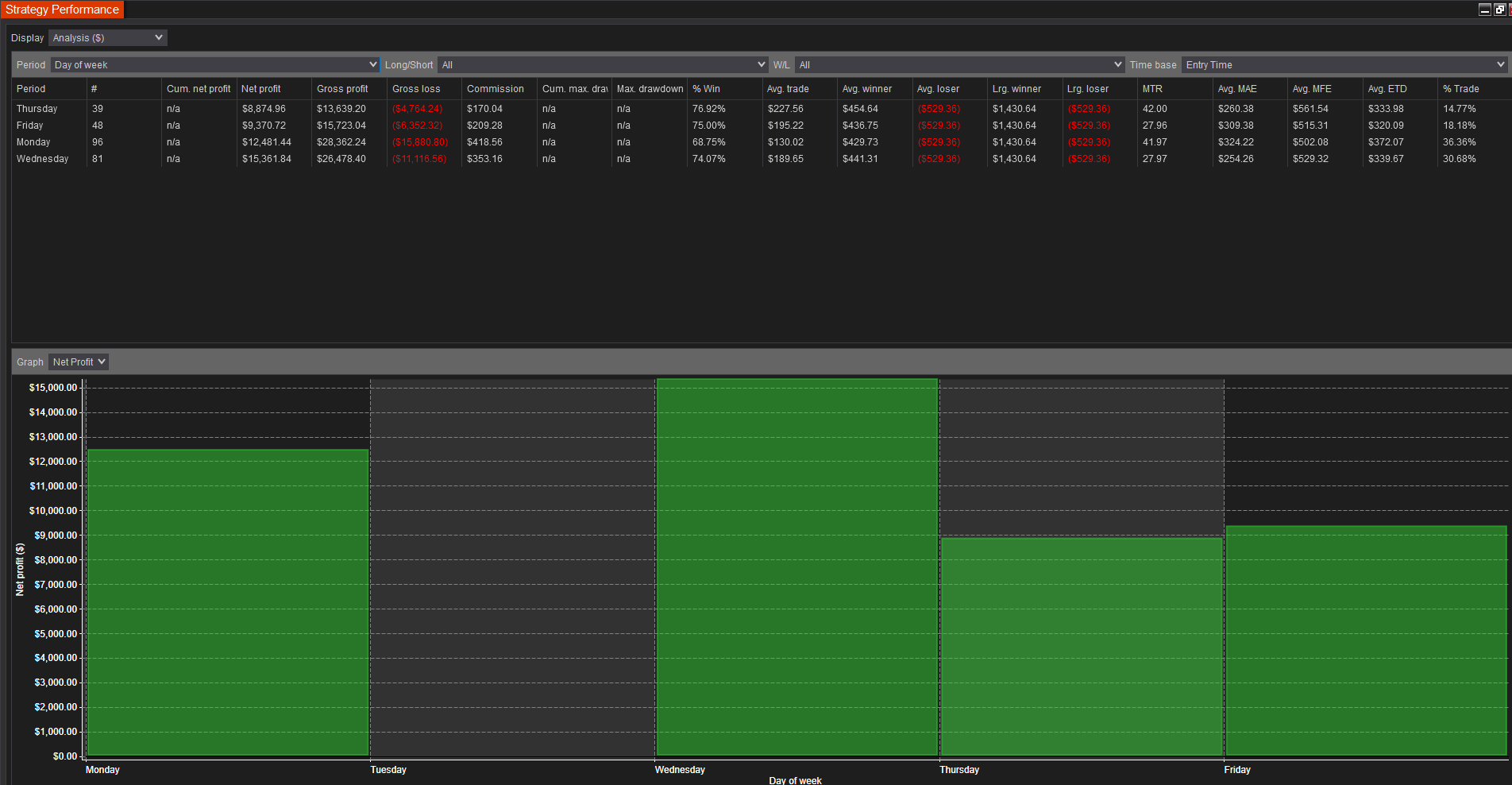
Task: Sort by Lrg. winner column header
Action: 1024,89
